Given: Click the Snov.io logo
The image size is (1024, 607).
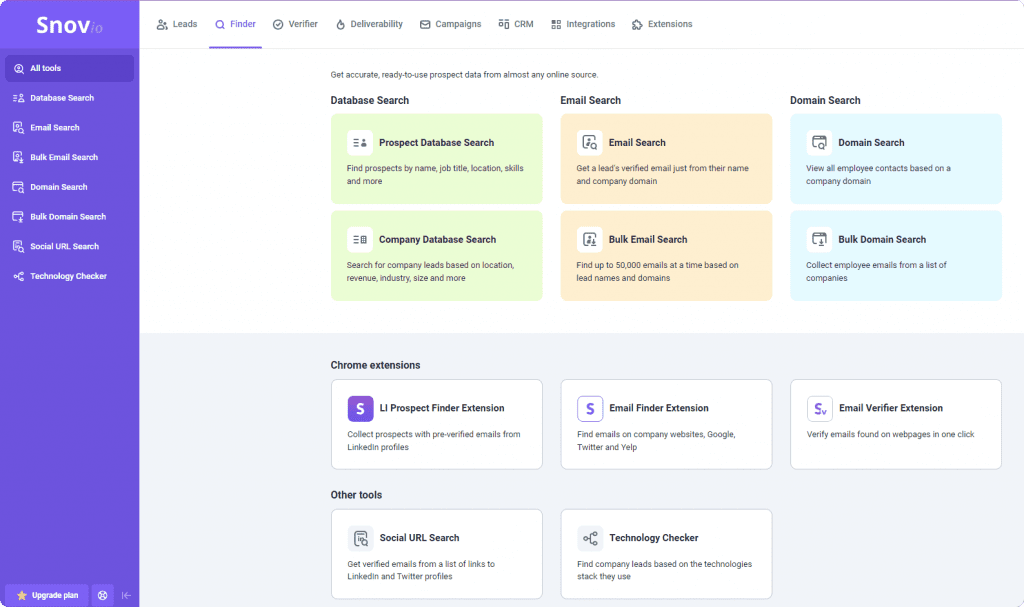Looking at the screenshot, I should pyautogui.click(x=69, y=26).
